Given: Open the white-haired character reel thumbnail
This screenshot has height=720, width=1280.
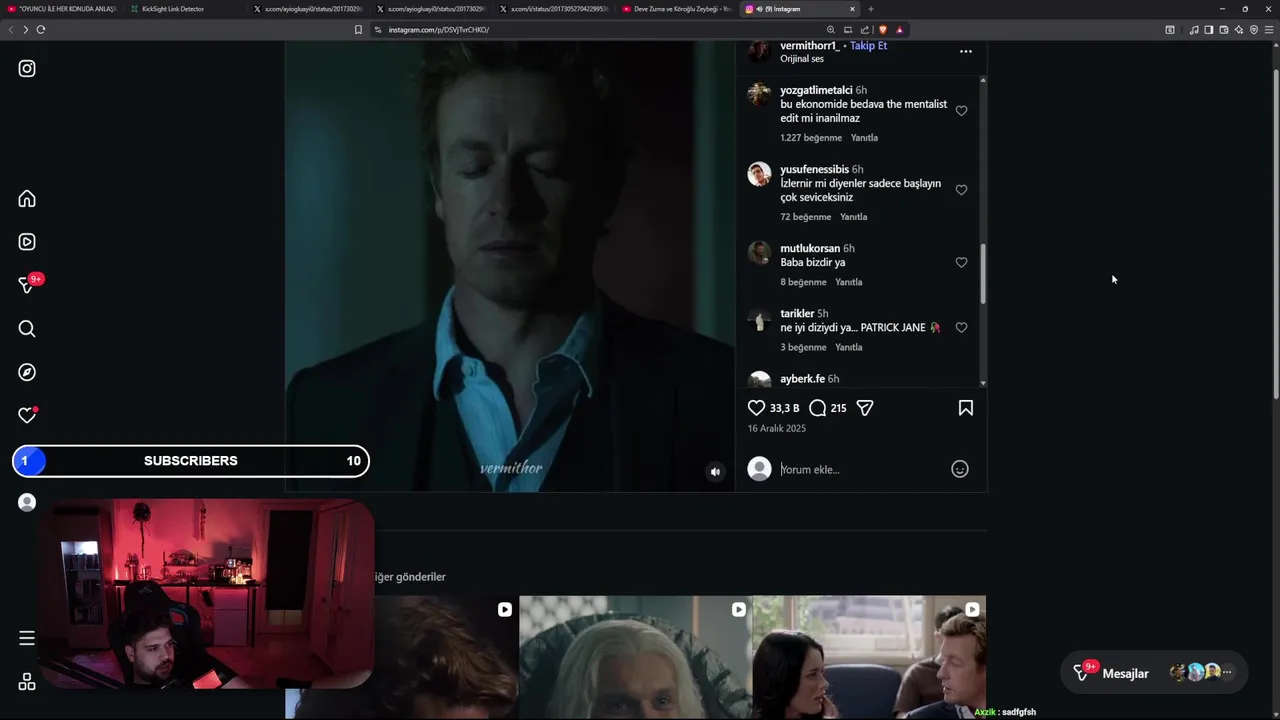Looking at the screenshot, I should (x=635, y=657).
